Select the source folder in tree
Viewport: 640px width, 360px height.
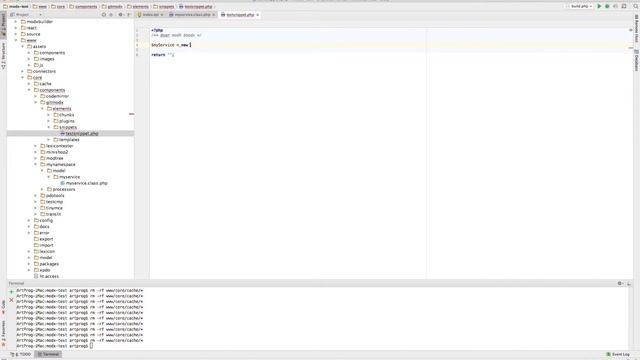(x=31, y=34)
